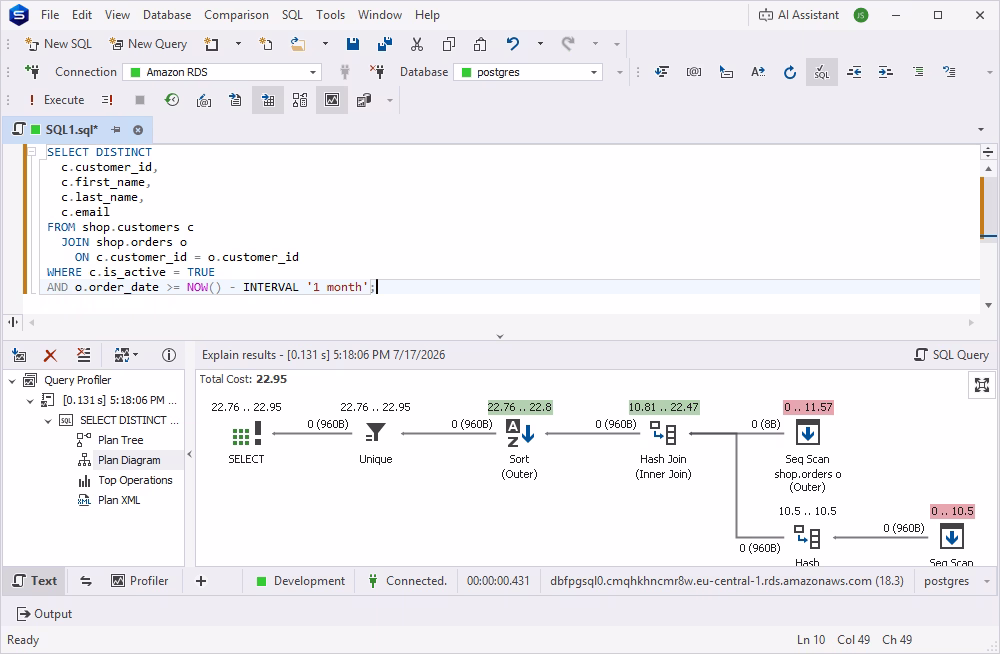Click the swap views arrows icon in bottom bar
Image resolution: width=1000 pixels, height=654 pixels.
point(86,581)
